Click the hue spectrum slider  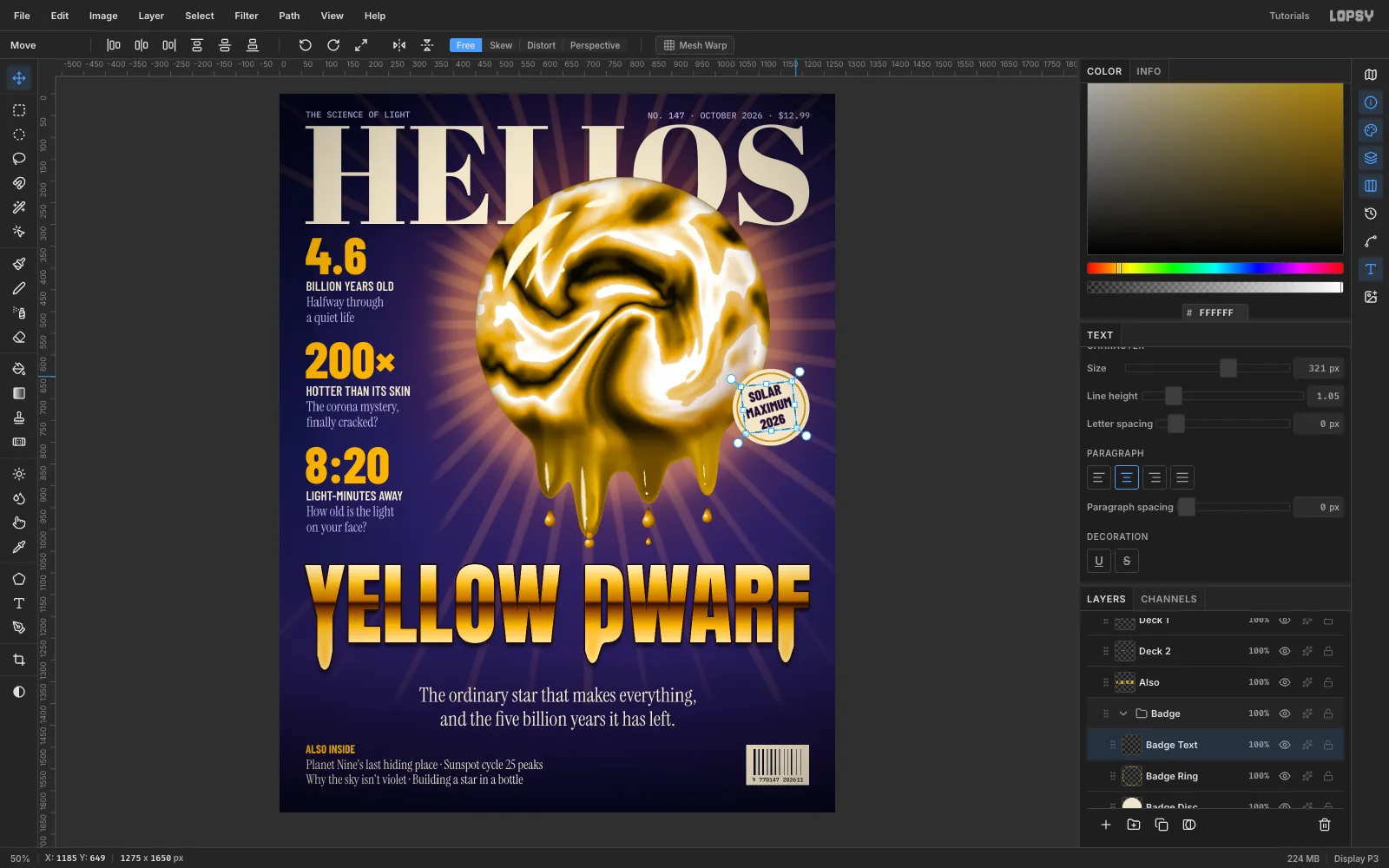[x=1215, y=268]
